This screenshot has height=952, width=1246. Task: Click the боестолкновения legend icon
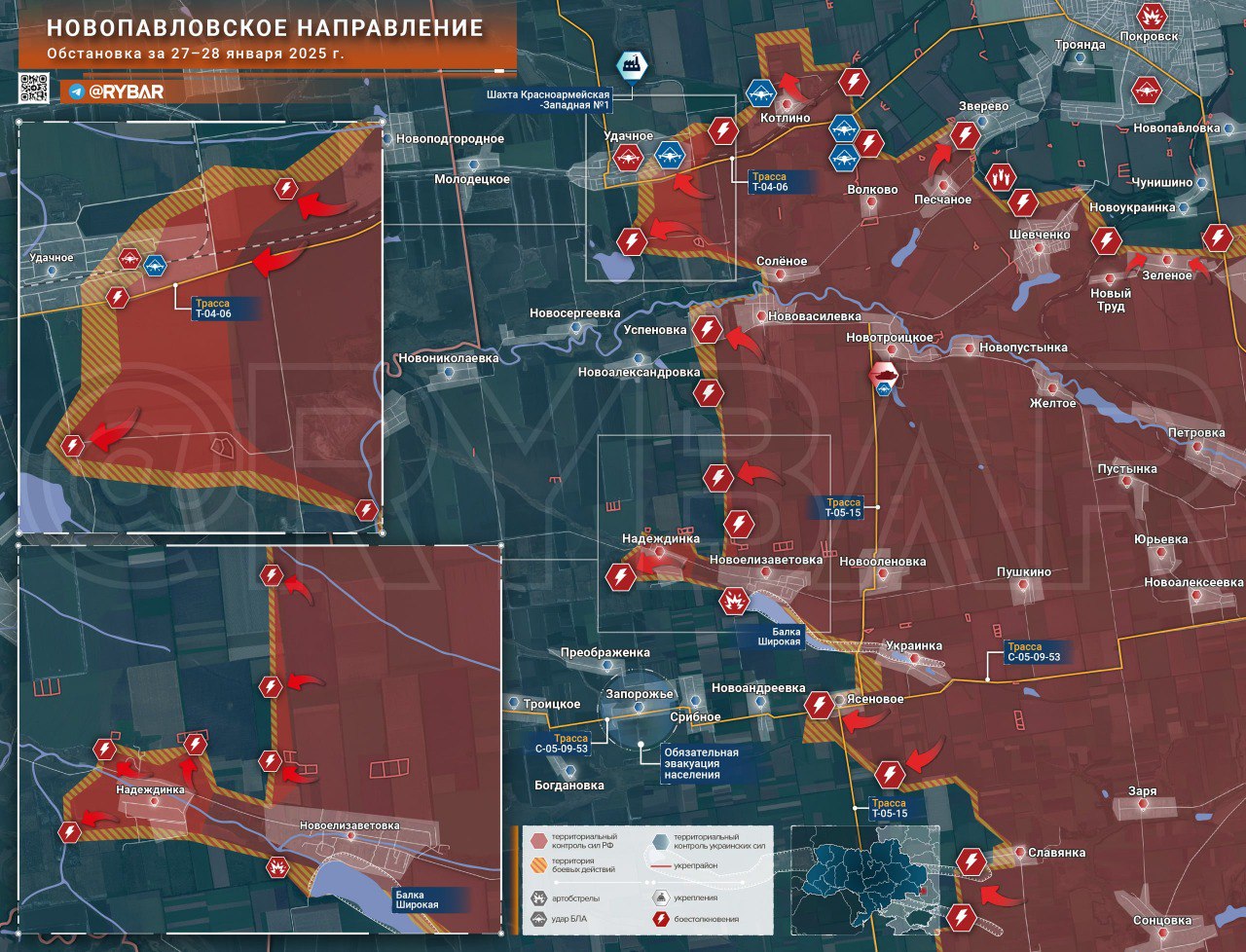pyautogui.click(x=661, y=919)
